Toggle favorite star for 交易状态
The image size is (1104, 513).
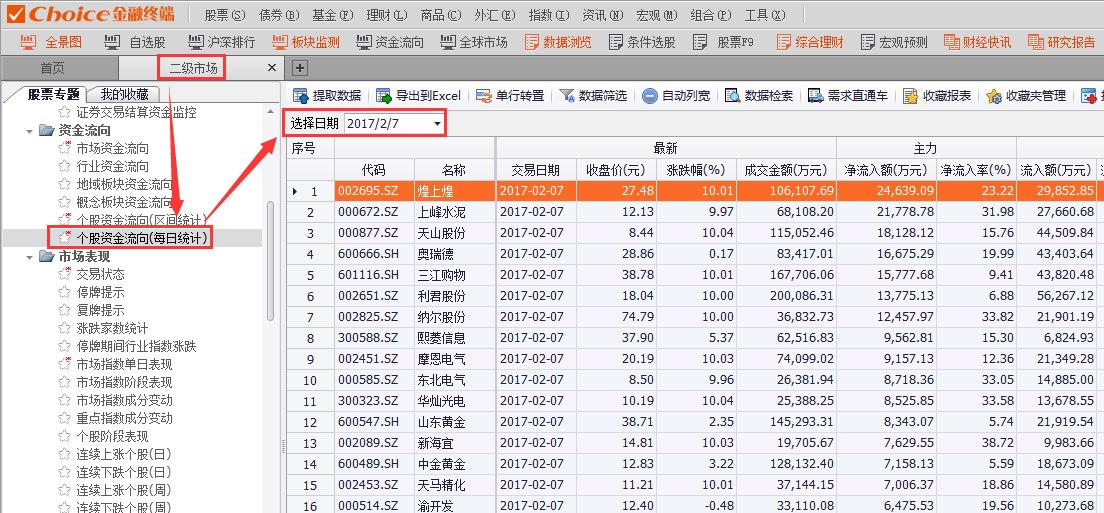[x=65, y=274]
